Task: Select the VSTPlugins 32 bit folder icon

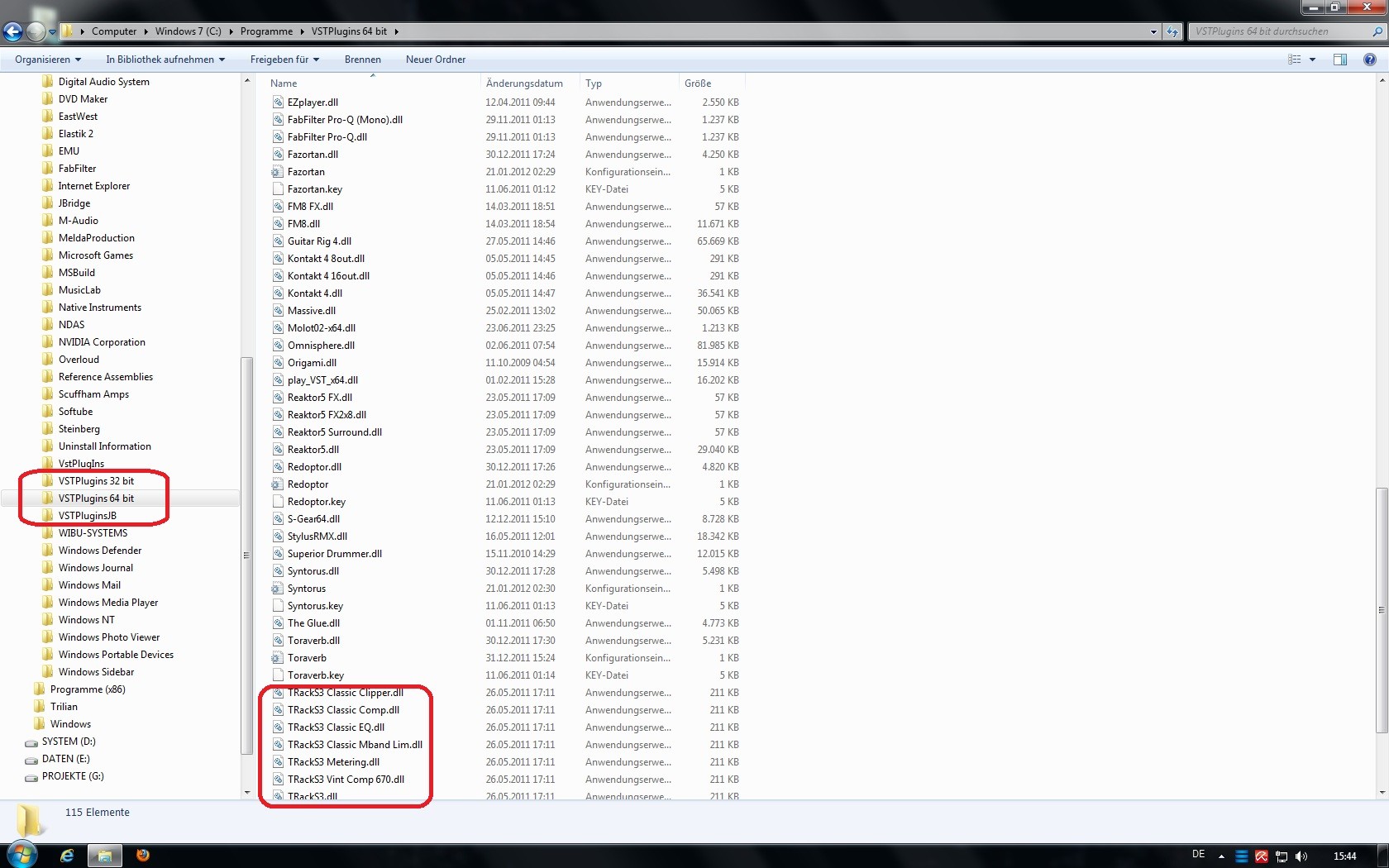Action: pos(48,480)
